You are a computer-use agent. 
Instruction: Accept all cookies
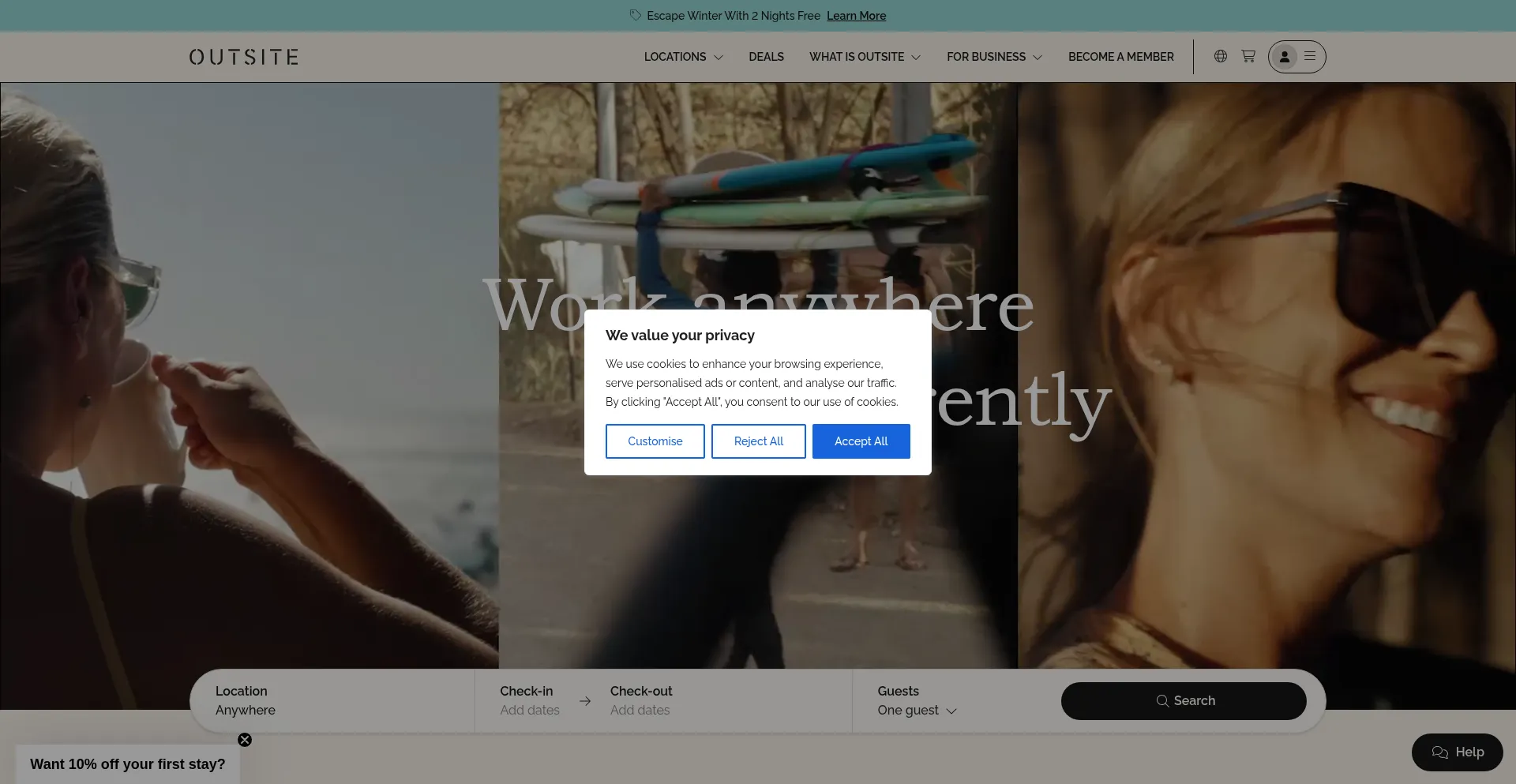(x=861, y=441)
